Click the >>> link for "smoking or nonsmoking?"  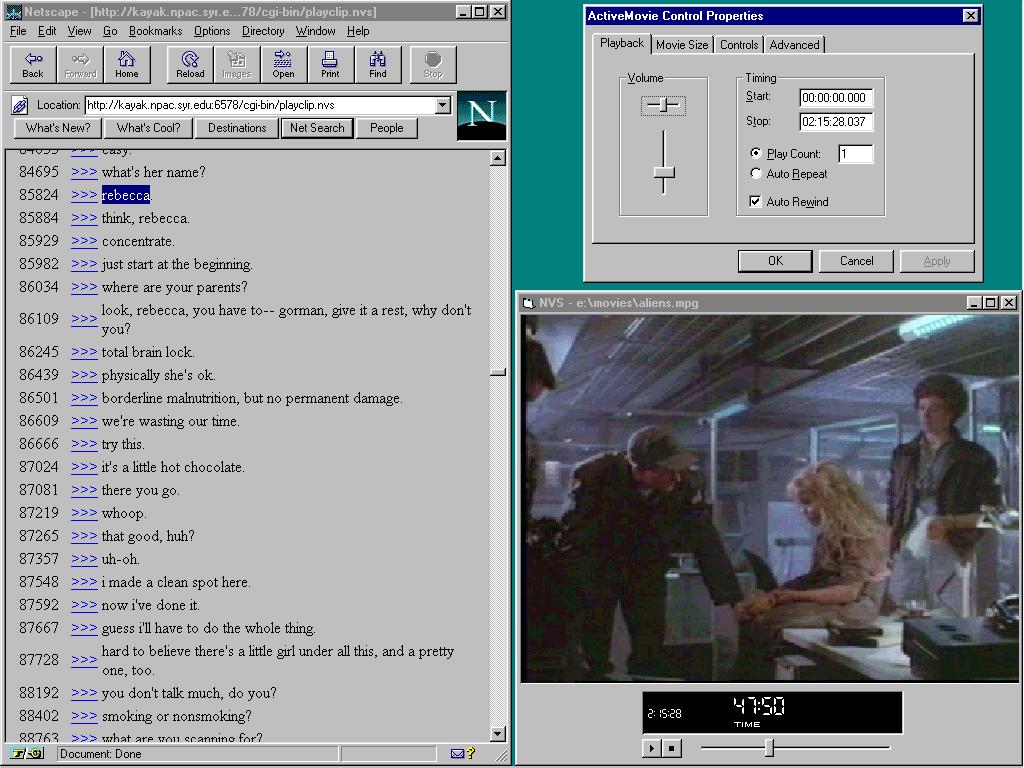pos(84,716)
